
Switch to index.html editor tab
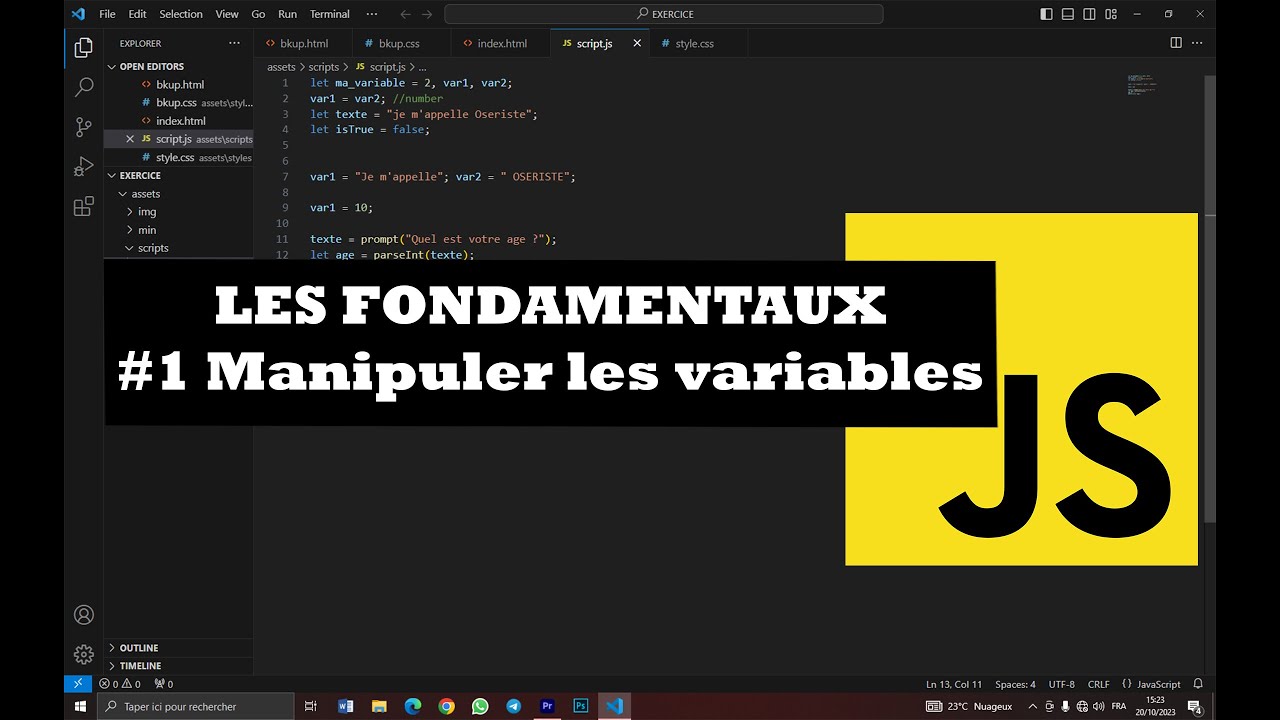(500, 43)
